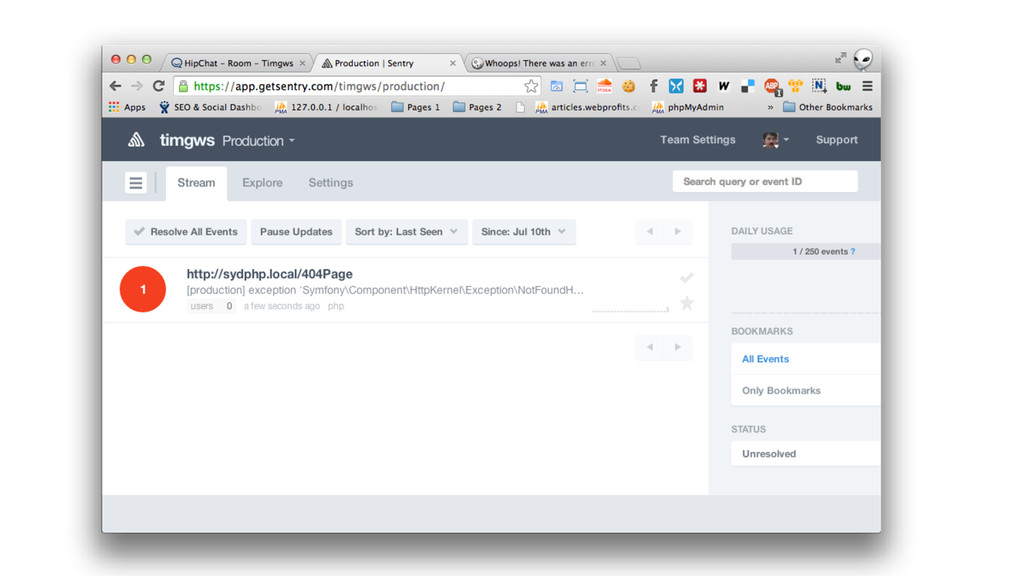Go to the previous page using top pager arrow
Screen dimensions: 1024x576
[x=650, y=231]
